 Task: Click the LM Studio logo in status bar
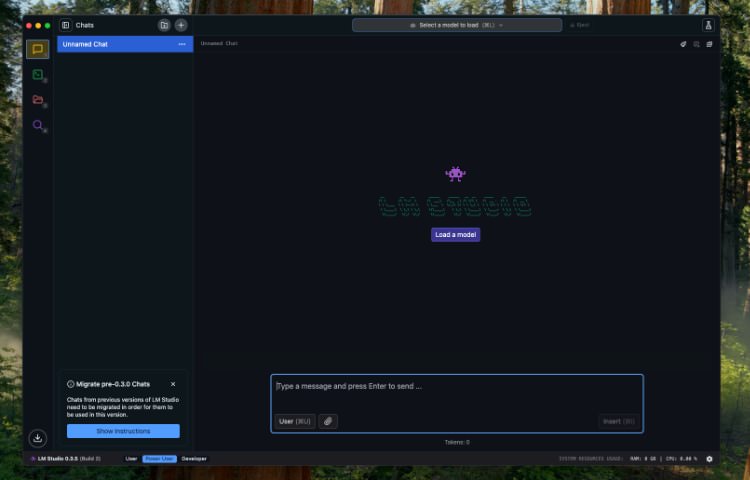click(33, 459)
